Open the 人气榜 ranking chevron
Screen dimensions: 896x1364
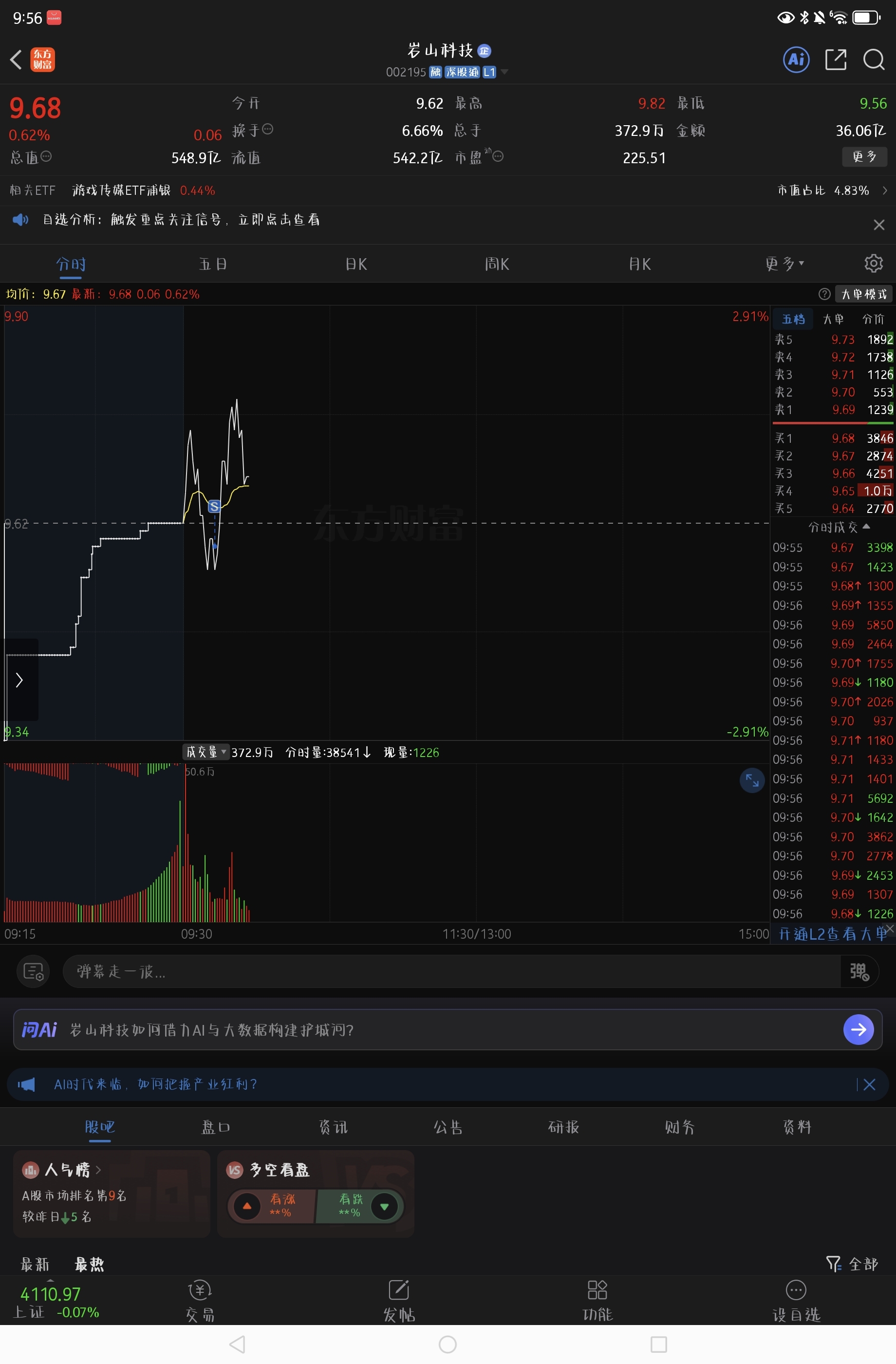pos(98,1170)
